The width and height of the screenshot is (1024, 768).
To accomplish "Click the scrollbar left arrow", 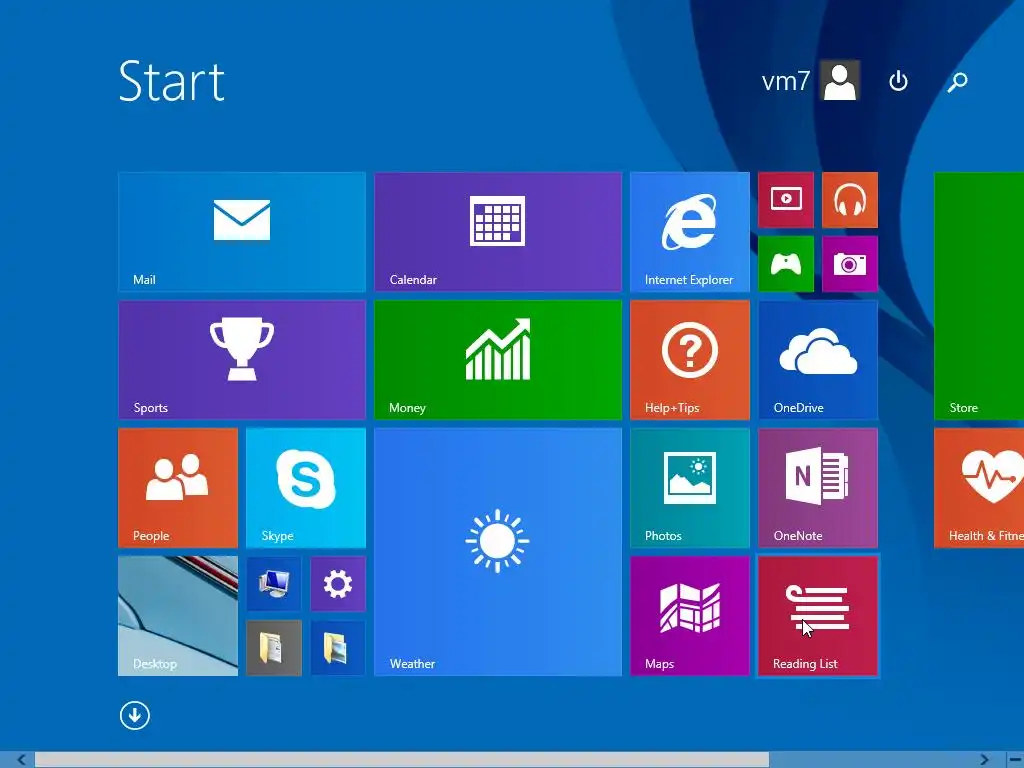I will pyautogui.click(x=22, y=760).
